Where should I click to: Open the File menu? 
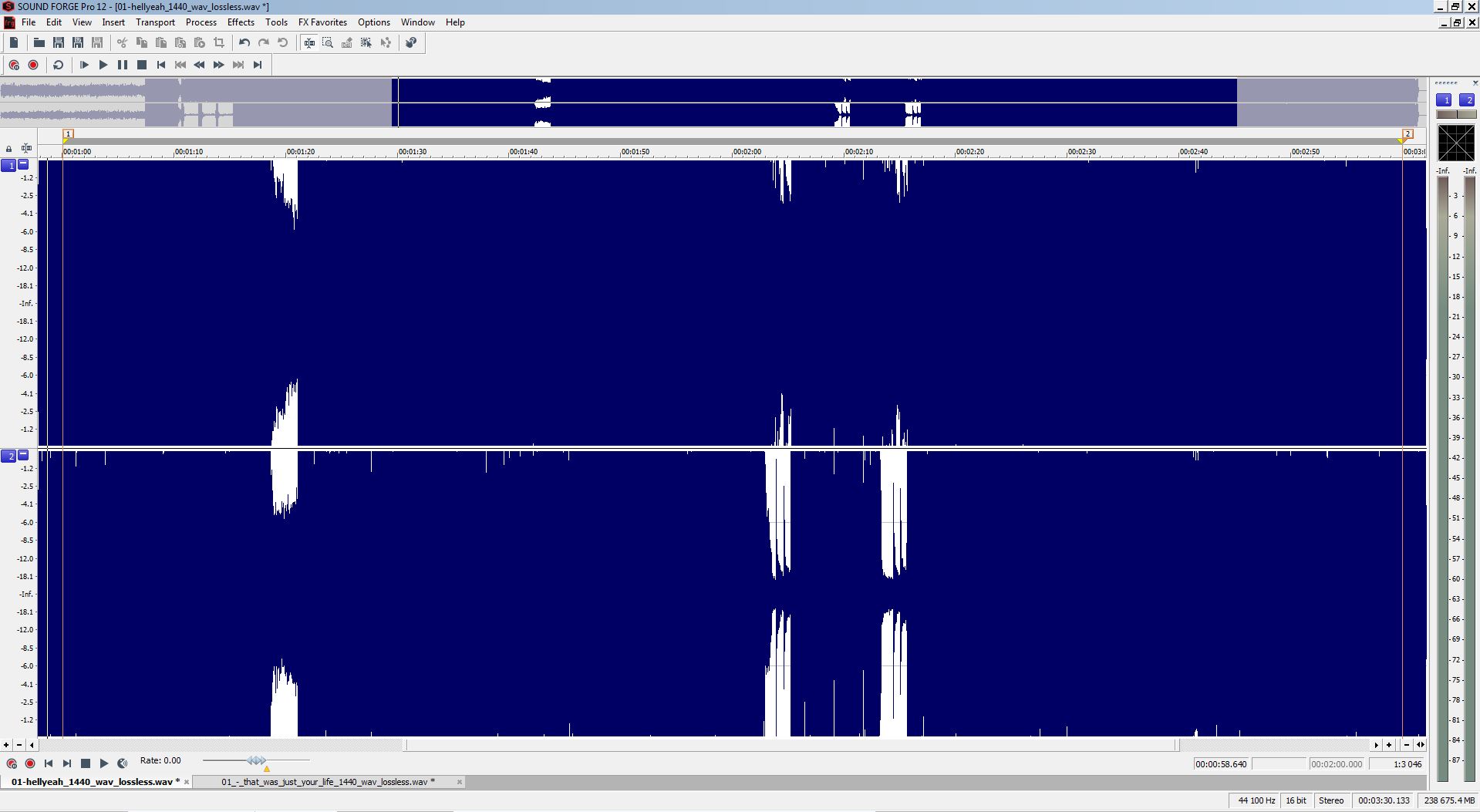(29, 22)
